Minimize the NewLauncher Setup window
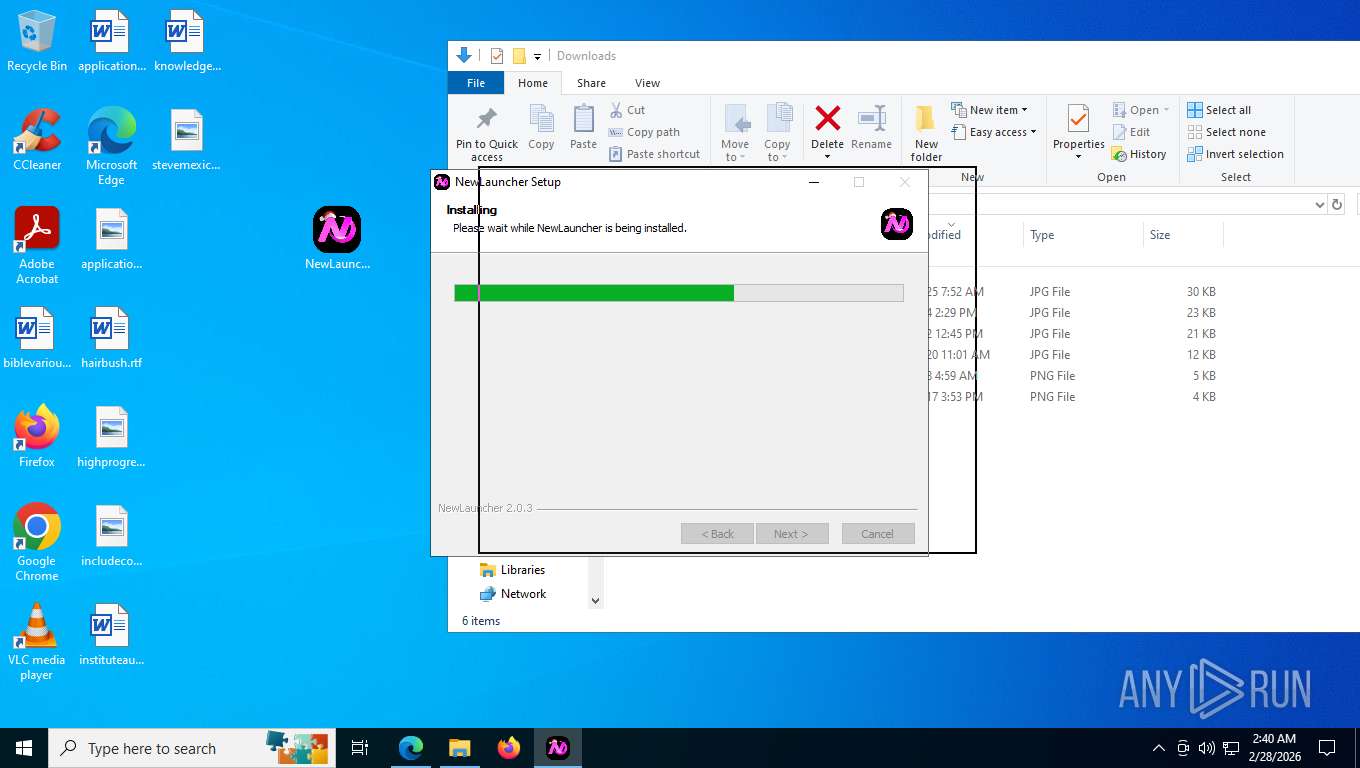 pyautogui.click(x=814, y=182)
